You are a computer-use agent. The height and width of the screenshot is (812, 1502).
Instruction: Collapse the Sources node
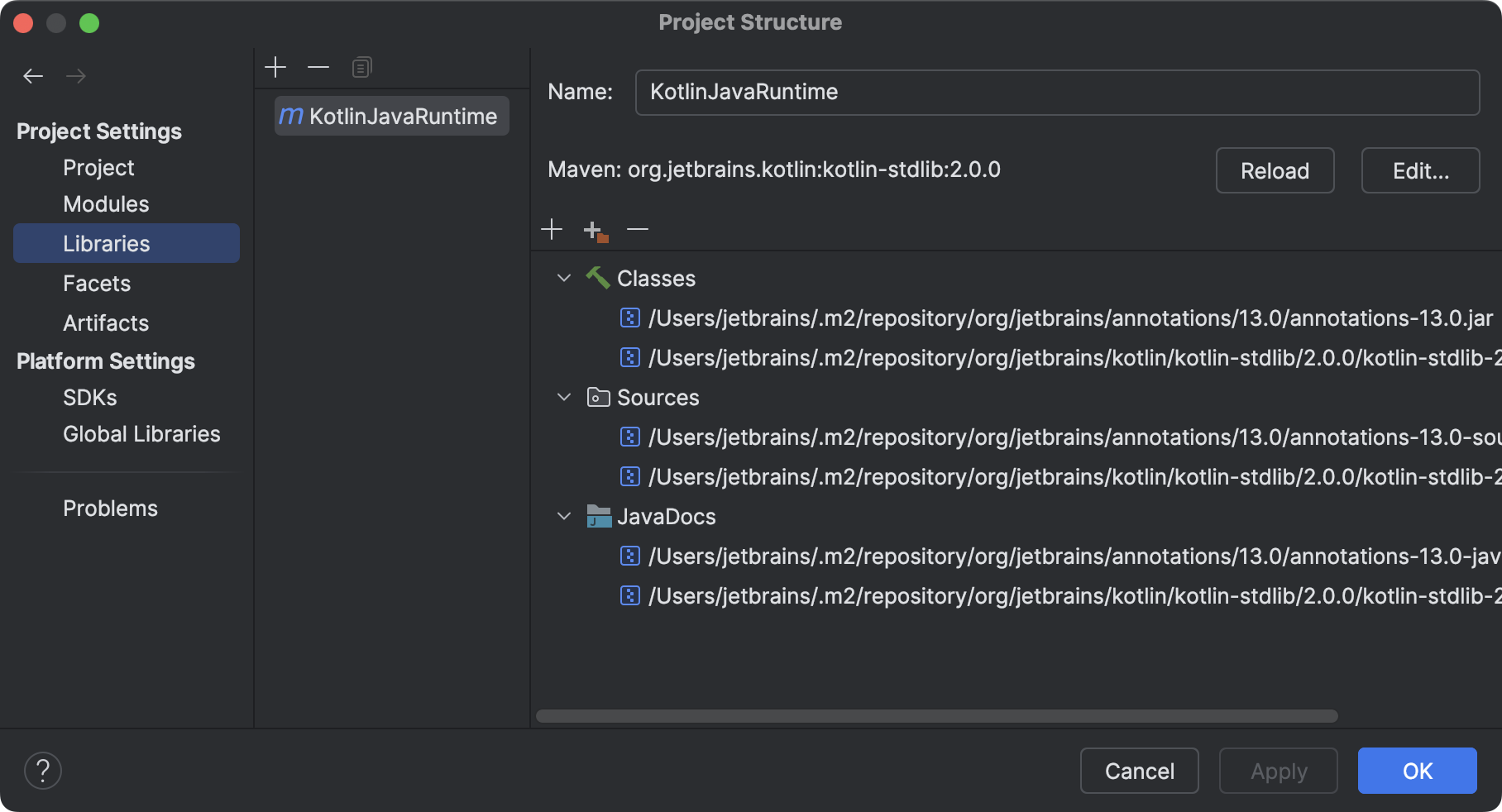[x=564, y=397]
